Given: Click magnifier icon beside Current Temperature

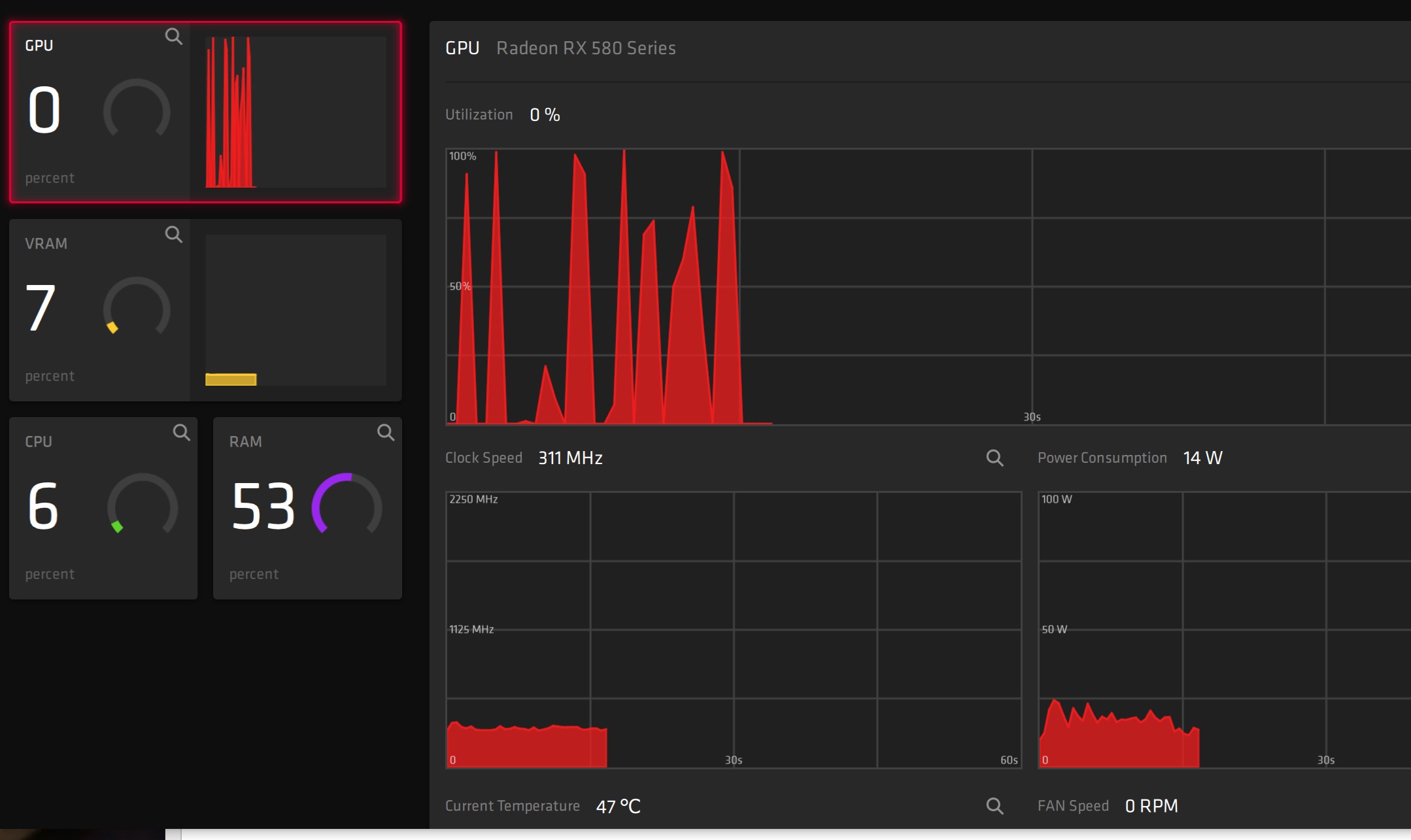Looking at the screenshot, I should click(994, 806).
